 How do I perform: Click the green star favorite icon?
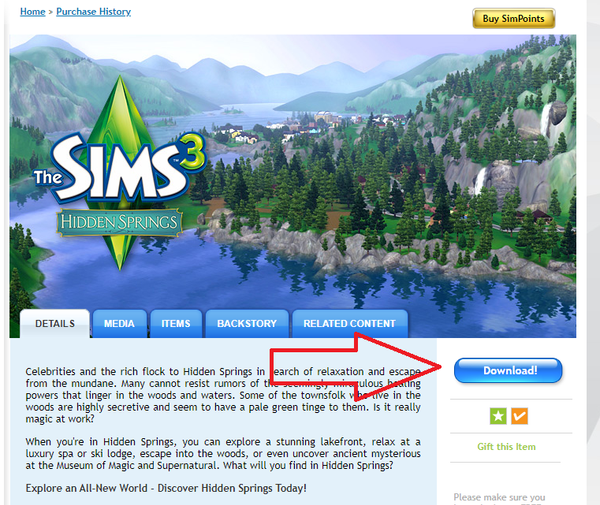coord(498,416)
